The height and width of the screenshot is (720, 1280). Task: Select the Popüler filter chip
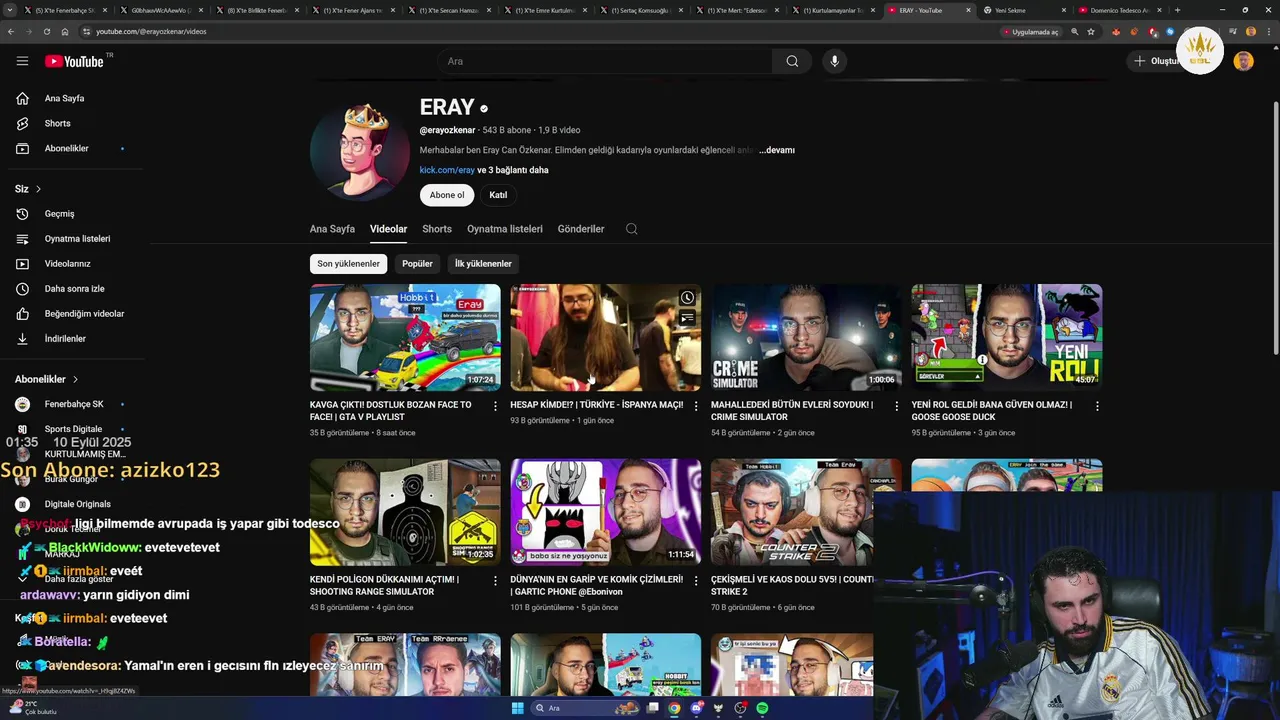coord(417,264)
